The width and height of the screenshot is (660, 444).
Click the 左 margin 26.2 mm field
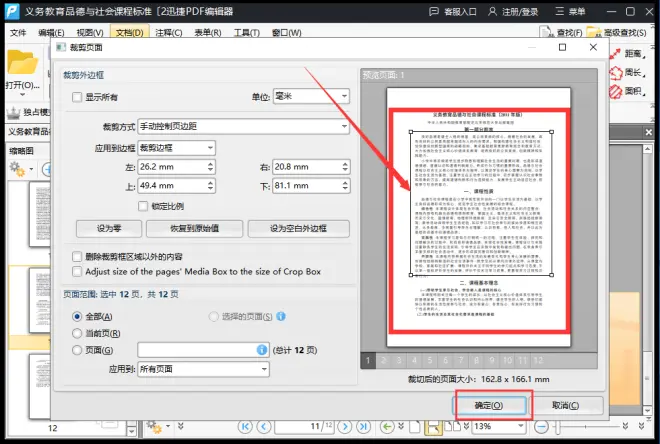click(x=176, y=167)
